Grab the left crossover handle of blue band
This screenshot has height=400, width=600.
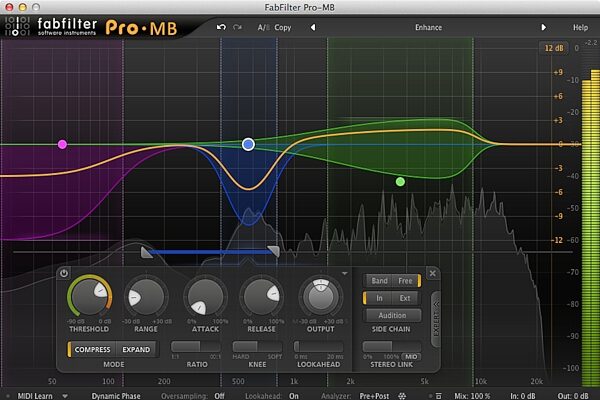[147, 253]
